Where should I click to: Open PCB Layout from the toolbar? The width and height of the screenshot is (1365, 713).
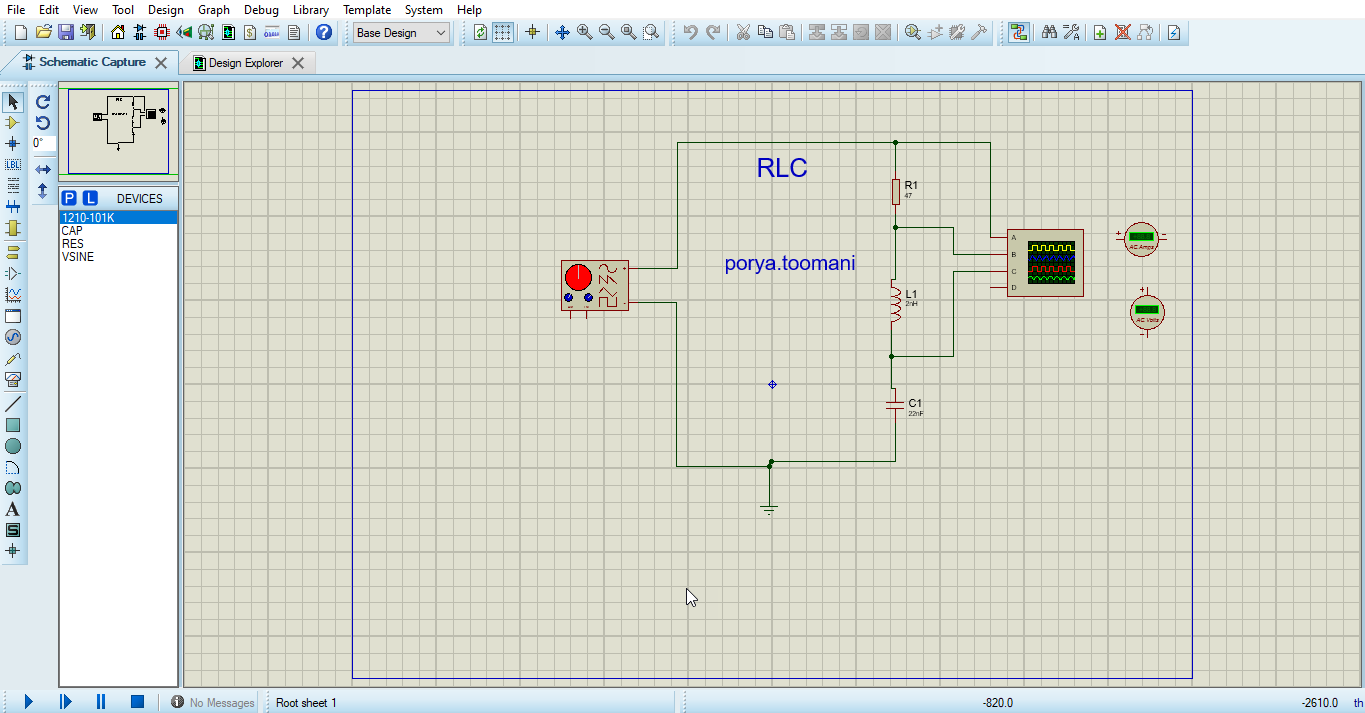(x=162, y=32)
